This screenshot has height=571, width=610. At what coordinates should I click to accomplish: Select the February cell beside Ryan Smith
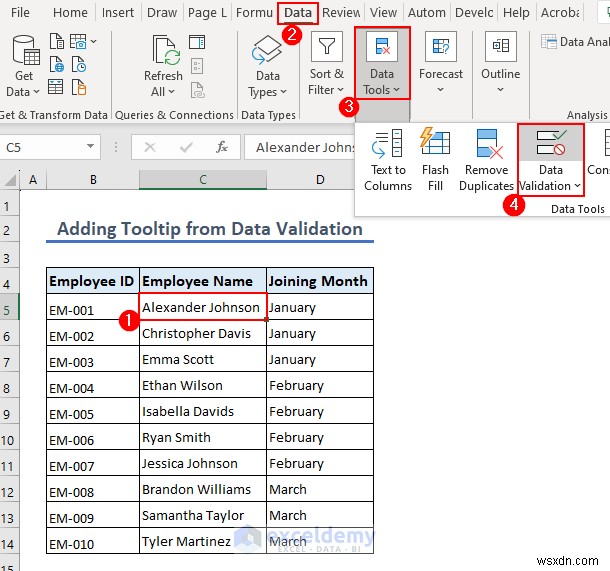click(x=320, y=437)
